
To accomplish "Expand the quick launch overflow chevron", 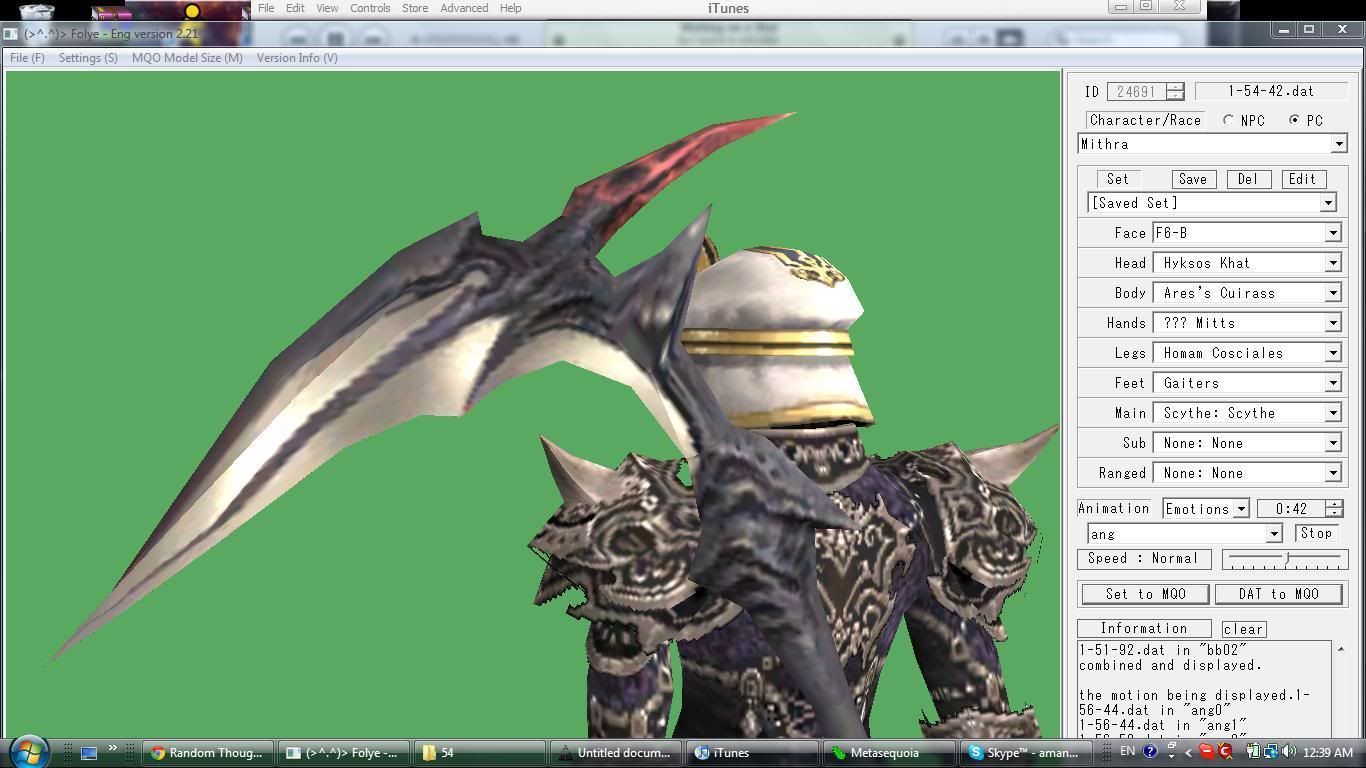I will pos(112,748).
